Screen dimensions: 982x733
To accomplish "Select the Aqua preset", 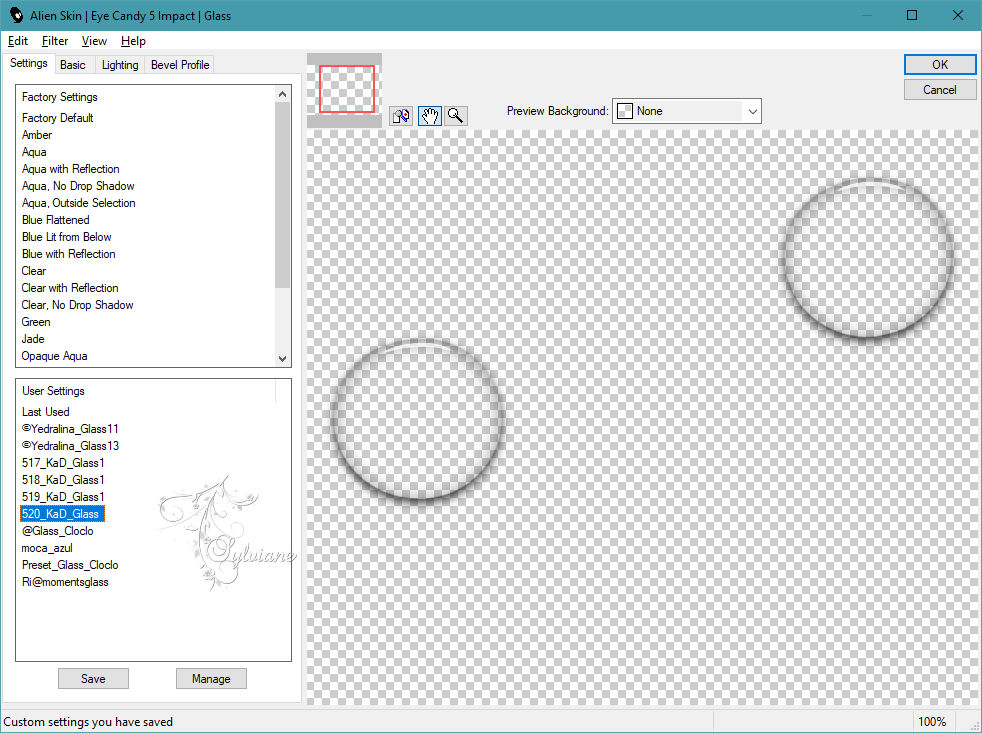I will click(x=34, y=152).
